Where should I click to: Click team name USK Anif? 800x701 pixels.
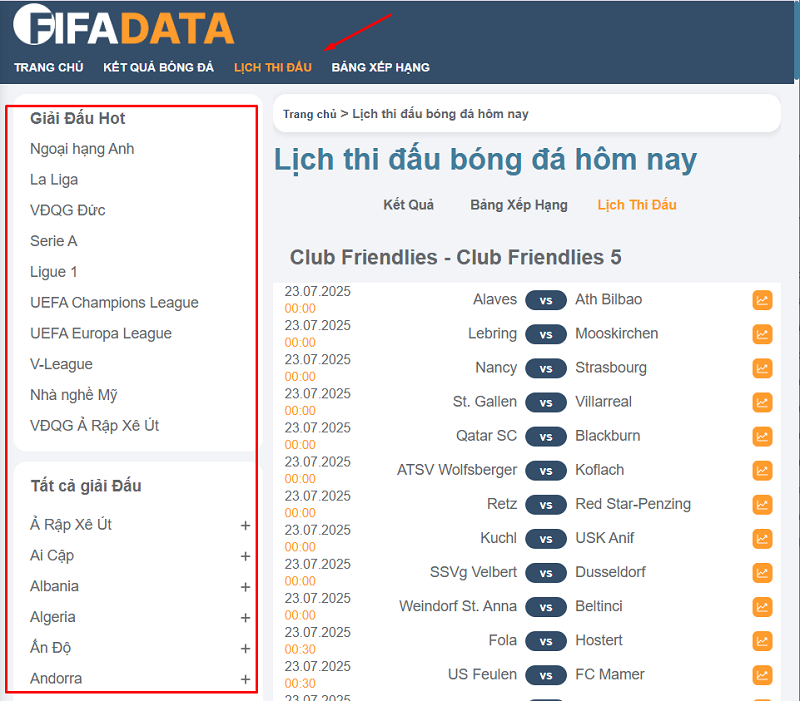click(605, 538)
